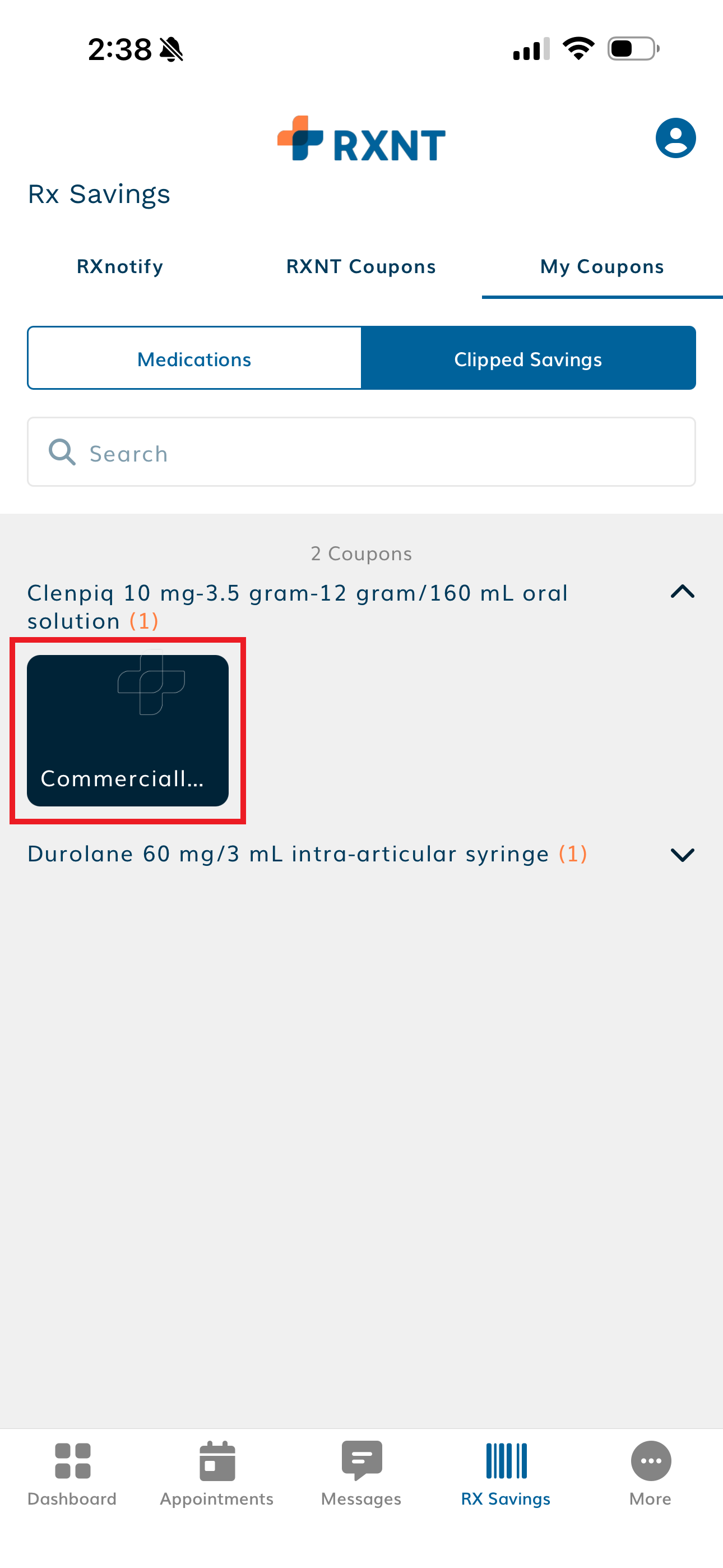Screen dimensions: 723x1568
Task: Open the More options icon
Action: coord(651,1461)
